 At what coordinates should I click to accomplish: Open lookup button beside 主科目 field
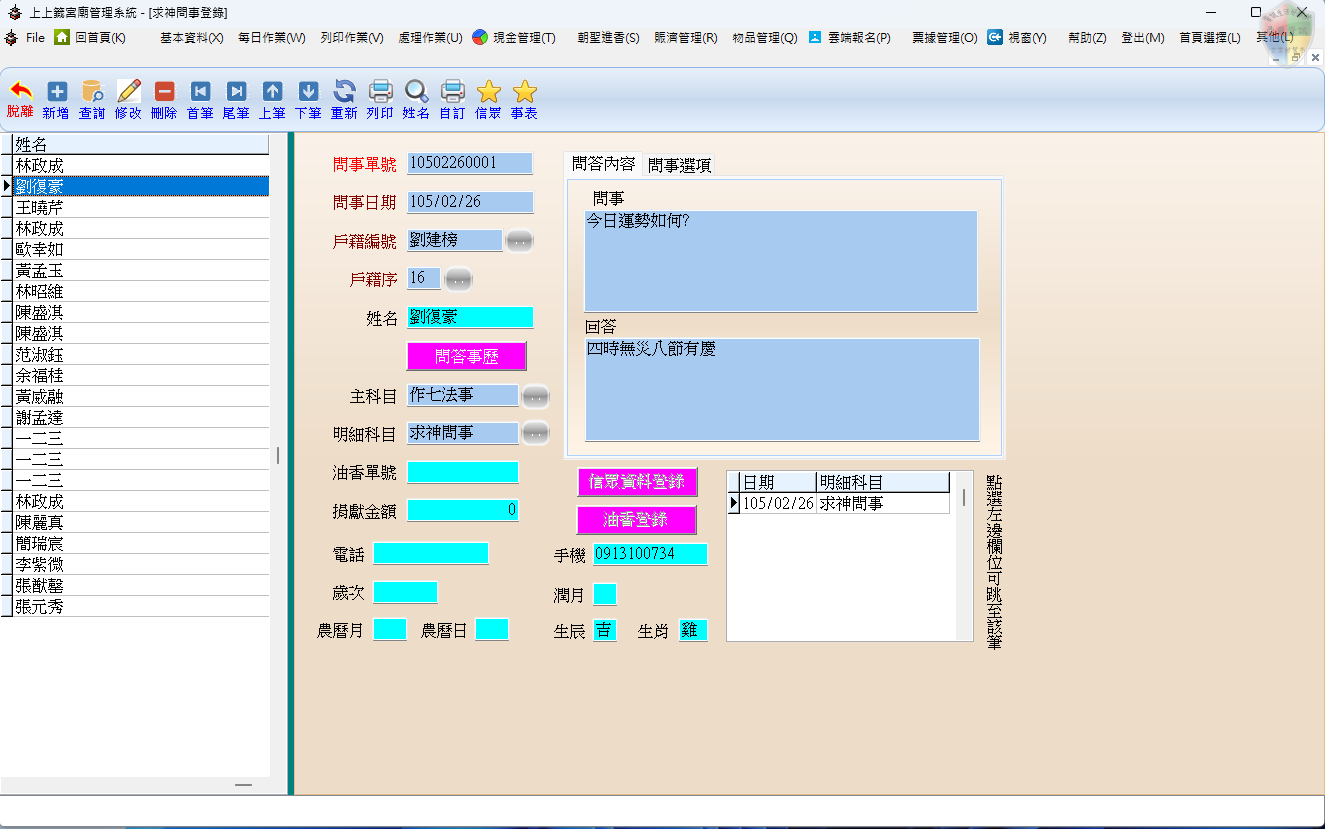coord(536,397)
